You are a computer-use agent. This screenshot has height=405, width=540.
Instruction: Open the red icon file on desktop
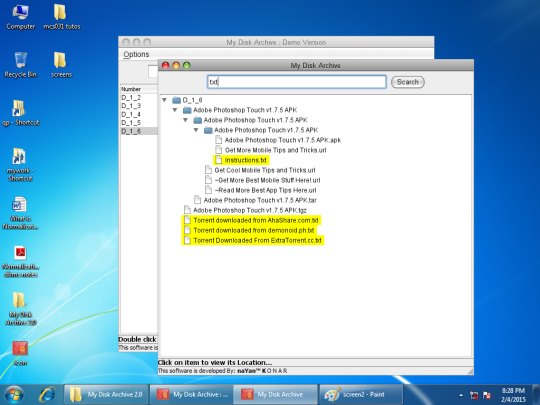pos(20,353)
